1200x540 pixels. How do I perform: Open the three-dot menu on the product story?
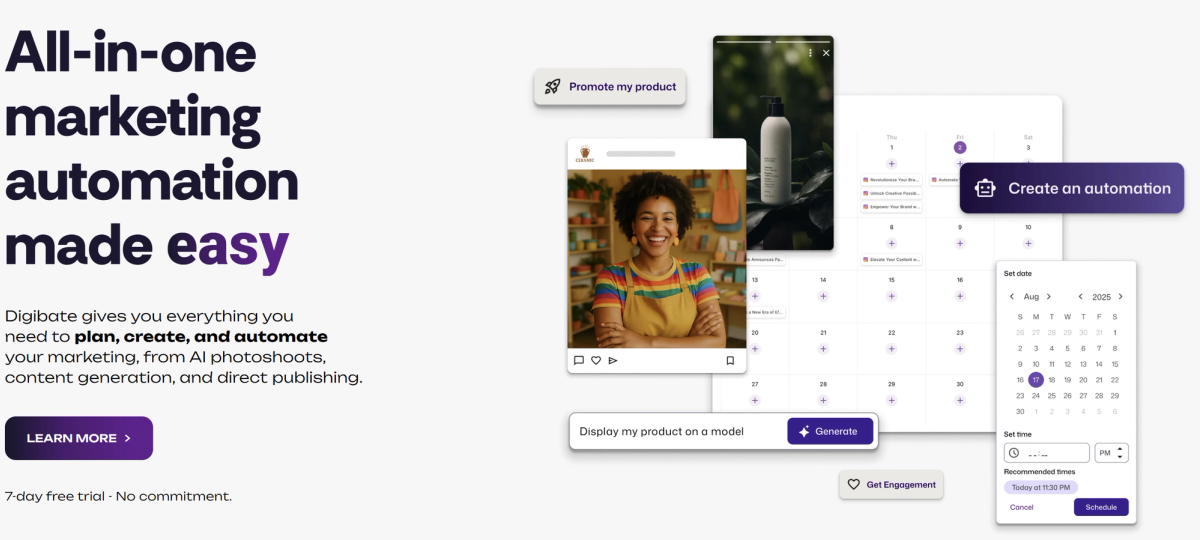point(810,53)
